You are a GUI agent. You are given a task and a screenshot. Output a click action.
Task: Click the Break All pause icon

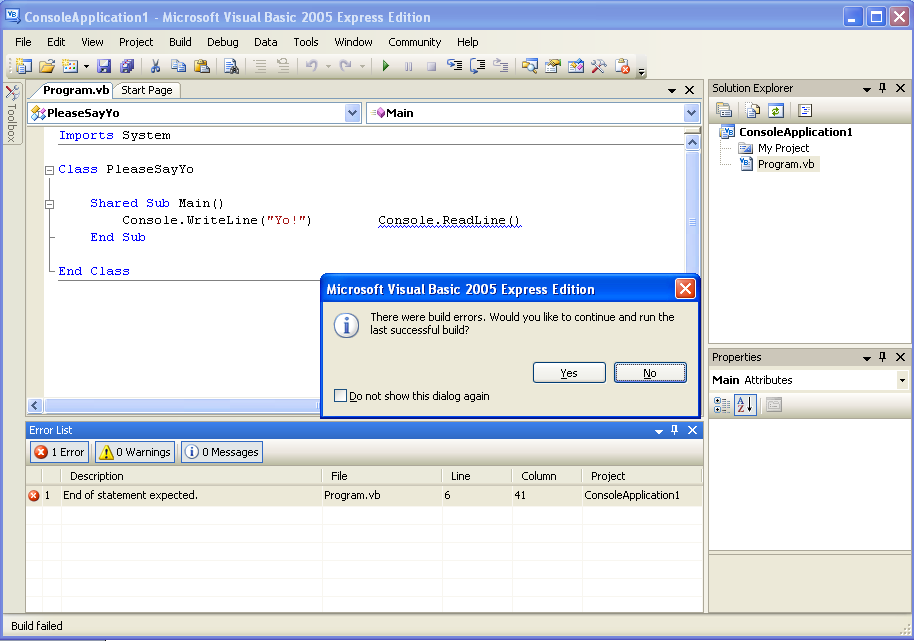coord(409,66)
